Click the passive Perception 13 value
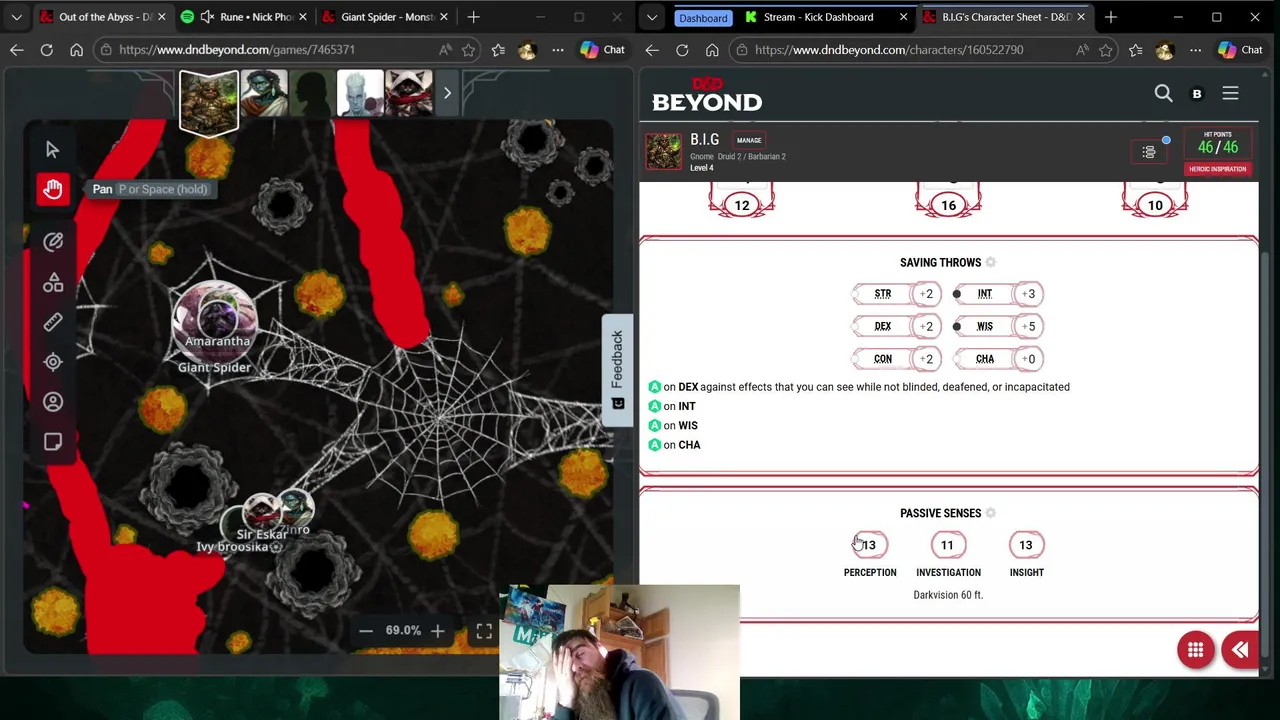This screenshot has width=1280, height=720. coord(870,545)
